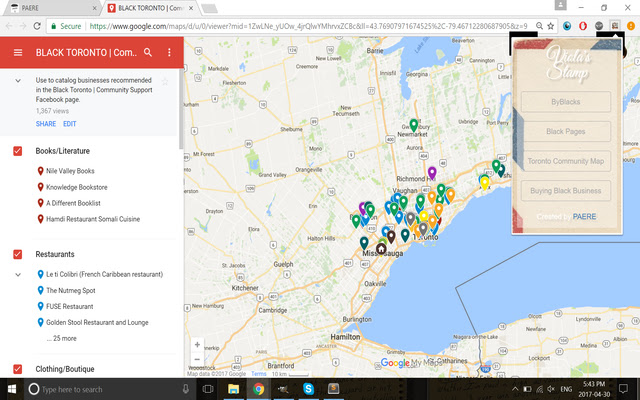The image size is (640, 400).
Task: Bookmark the page using the address bar star
Action: click(551, 24)
